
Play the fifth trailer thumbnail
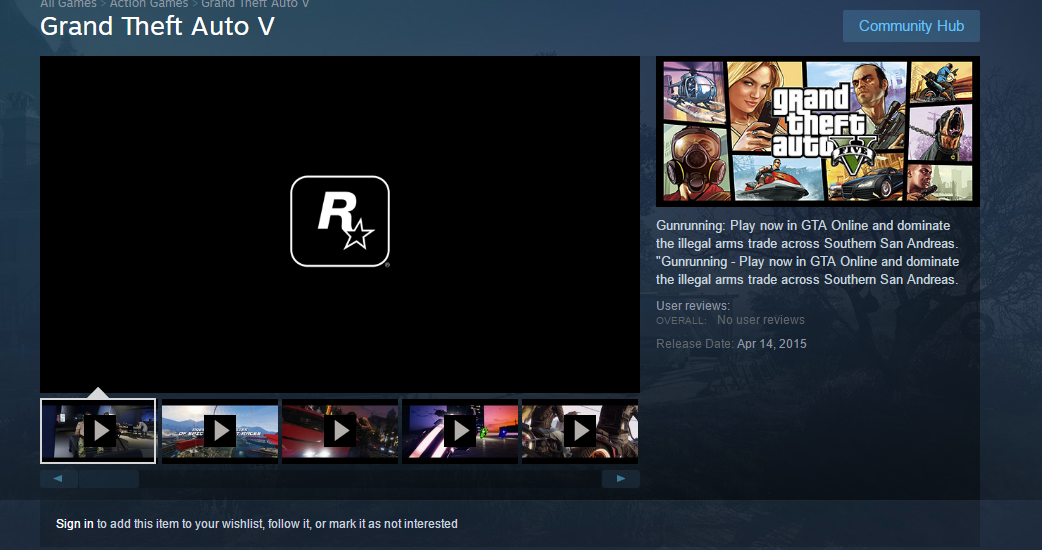pos(580,431)
